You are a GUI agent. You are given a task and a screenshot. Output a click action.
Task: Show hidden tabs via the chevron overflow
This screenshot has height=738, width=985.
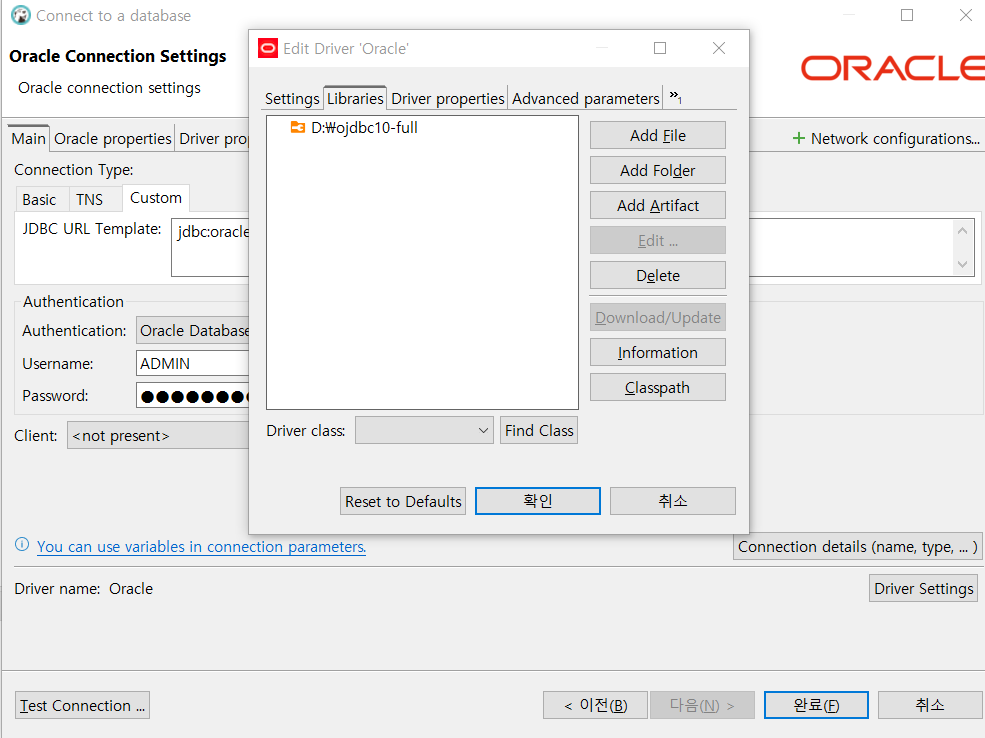point(675,97)
